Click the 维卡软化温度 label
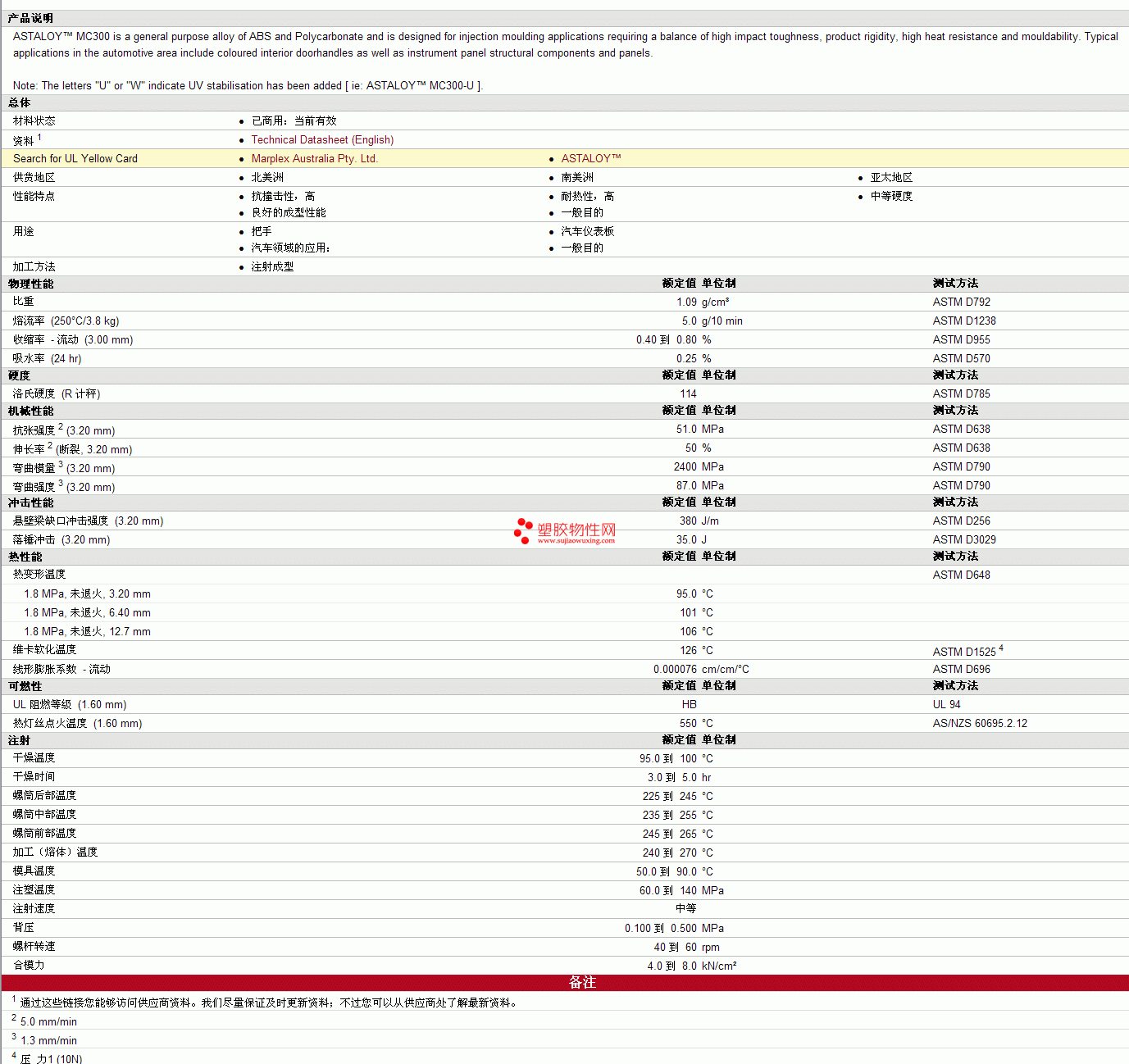1129x1064 pixels. coord(44,650)
